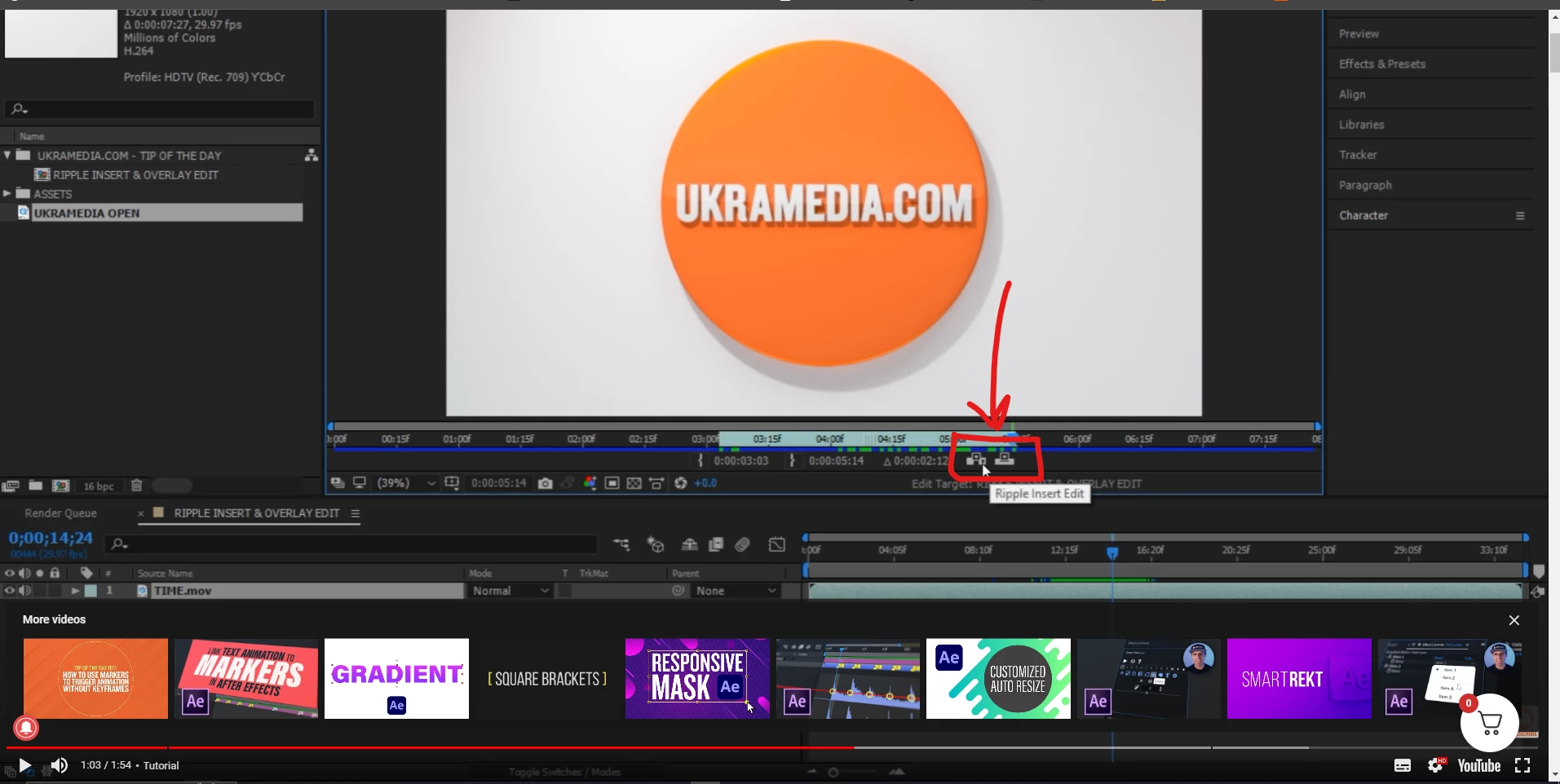Toggle the transparency grid icon

[x=634, y=483]
